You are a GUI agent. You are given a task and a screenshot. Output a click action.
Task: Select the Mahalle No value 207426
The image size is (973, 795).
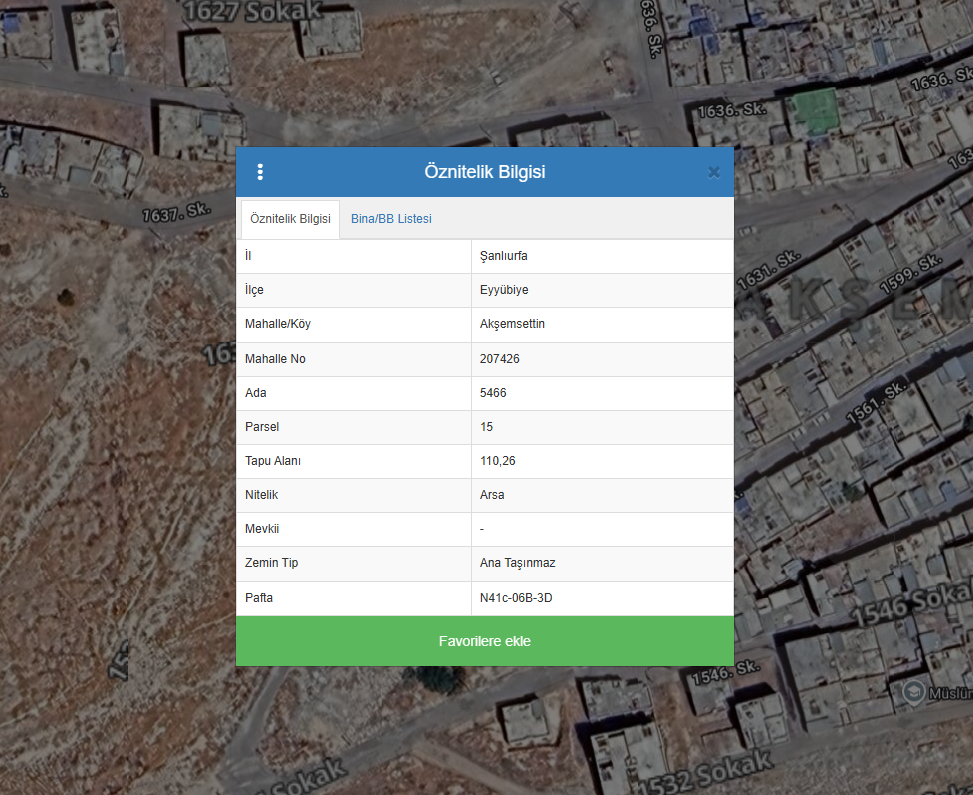pyautogui.click(x=500, y=359)
